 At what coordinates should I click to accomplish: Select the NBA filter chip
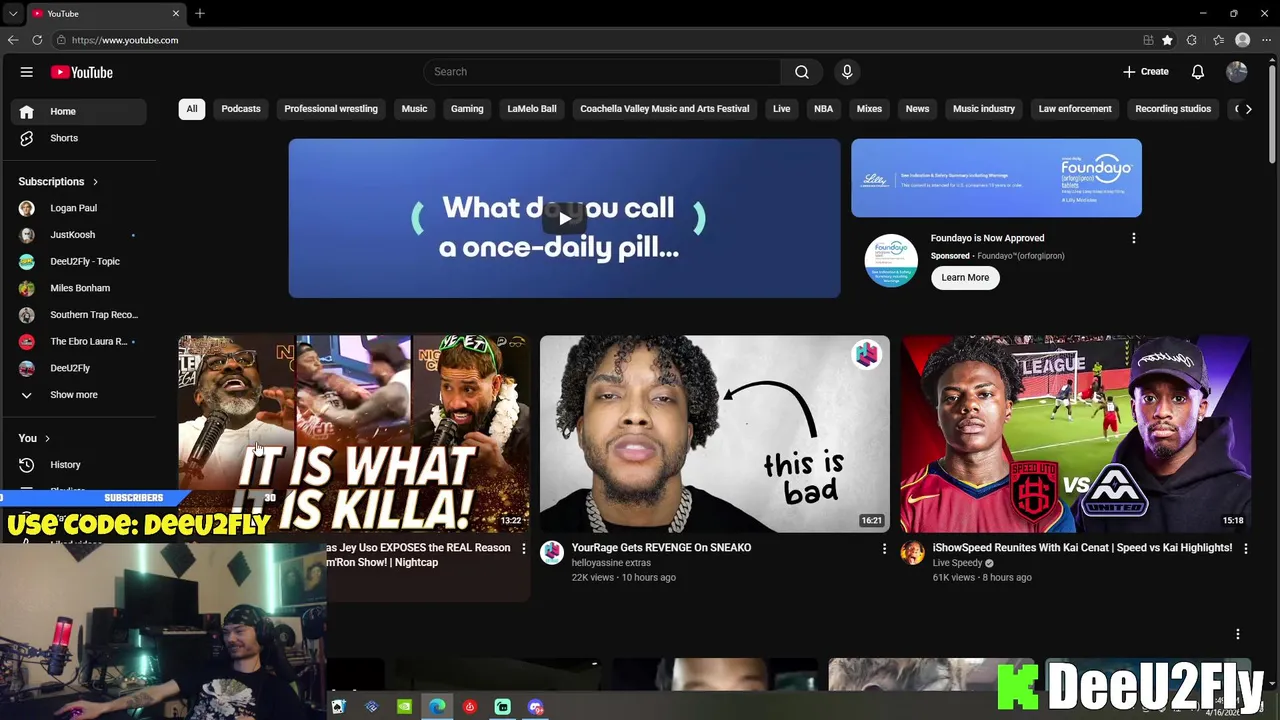pos(824,109)
